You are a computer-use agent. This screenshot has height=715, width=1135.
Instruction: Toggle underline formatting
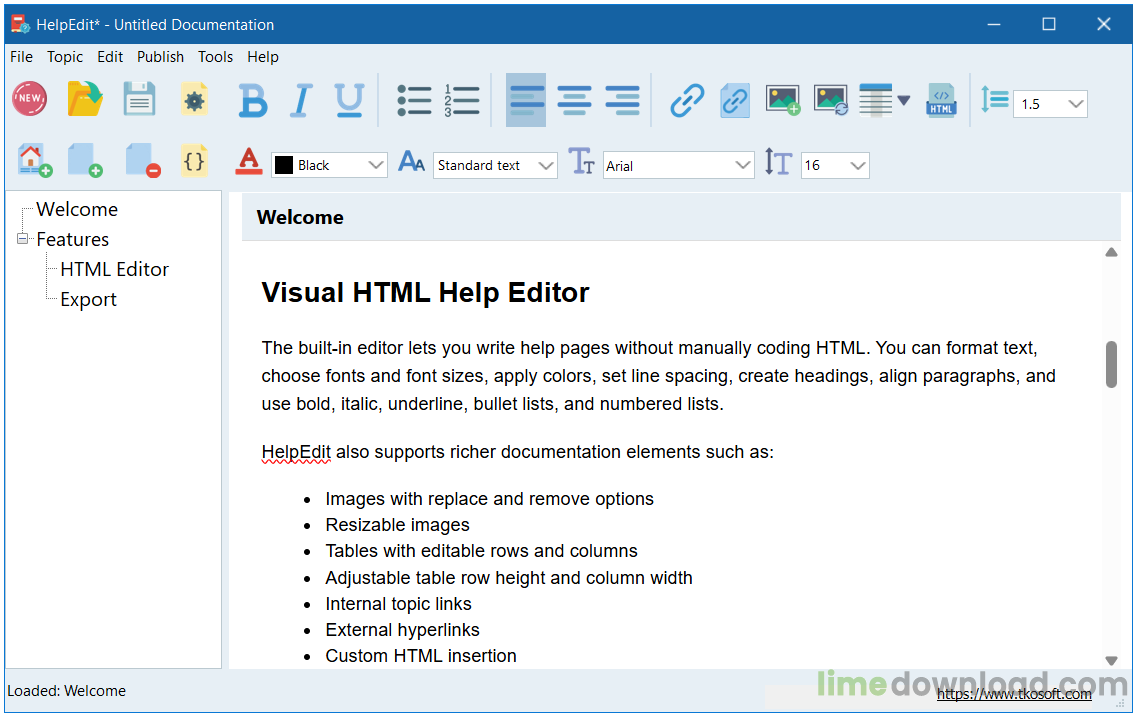click(349, 101)
